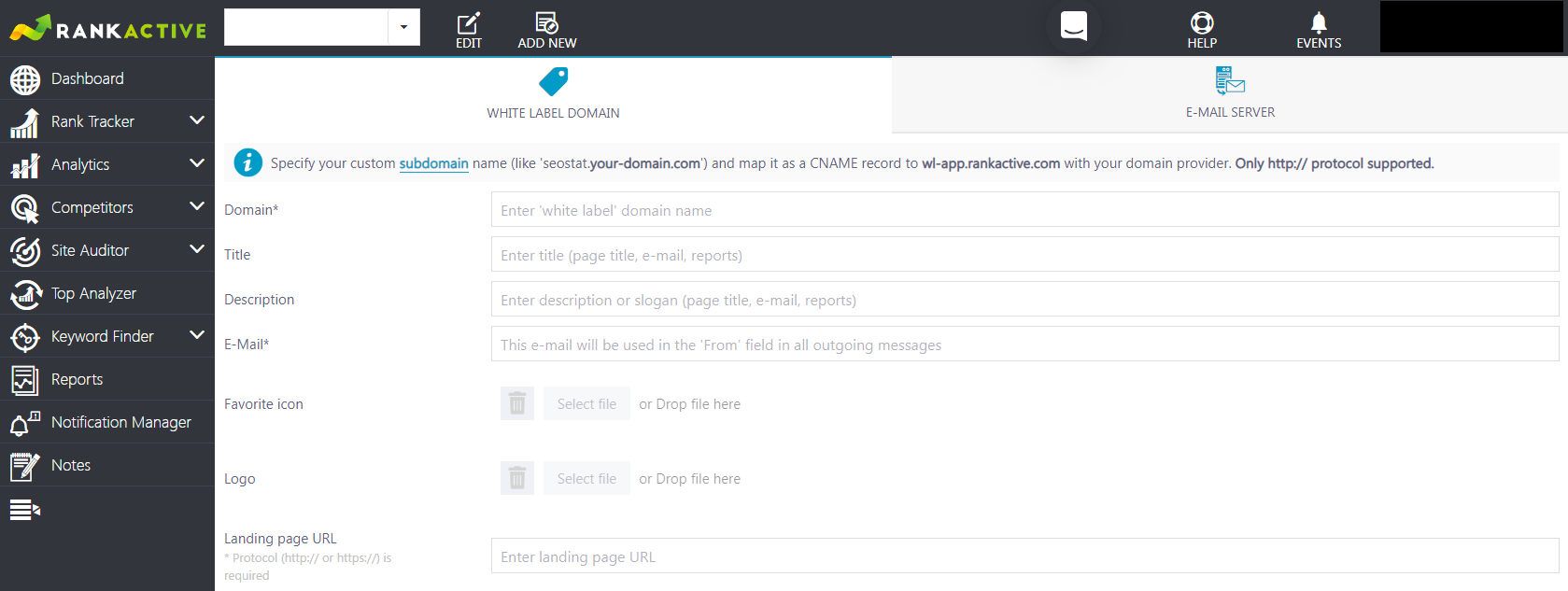Follow the subdomain link
Viewport: 1568px width, 591px height.
coord(433,163)
